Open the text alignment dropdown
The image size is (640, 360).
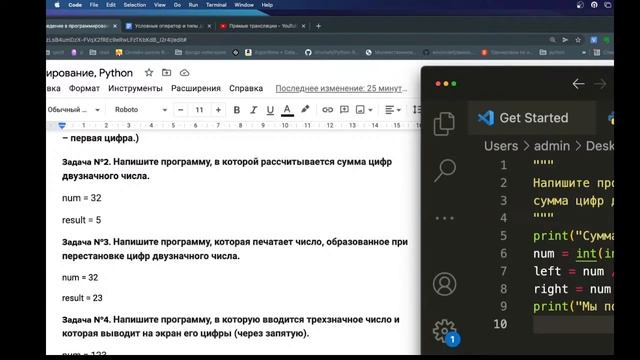393,110
